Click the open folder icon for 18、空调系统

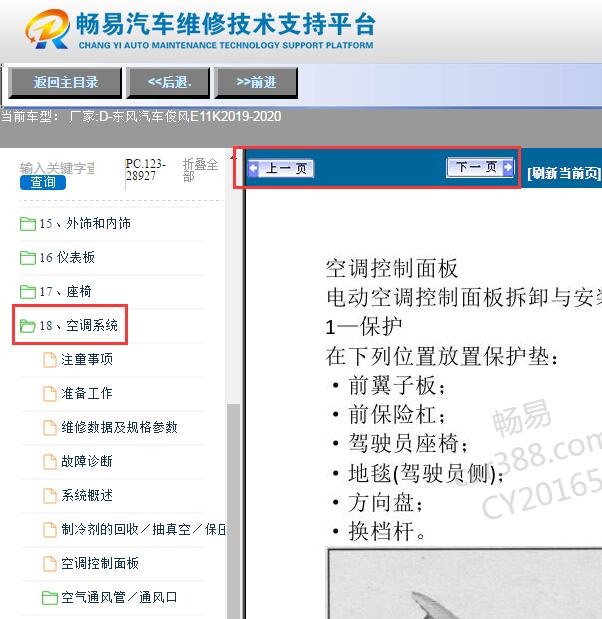pos(28,326)
